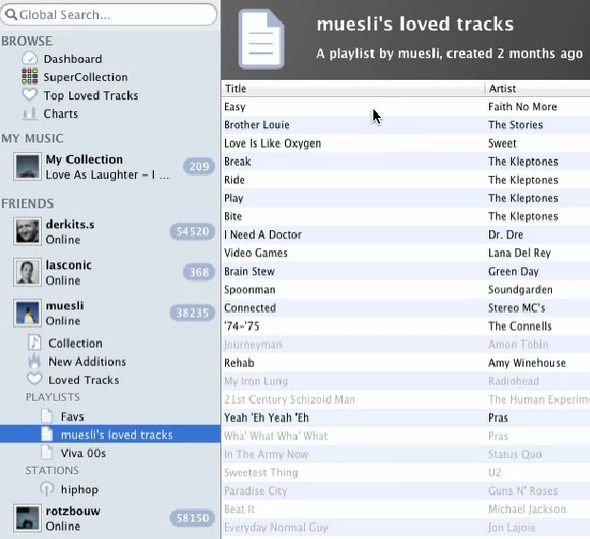Select the track Break
Image resolution: width=590 pixels, height=539 pixels.
pyautogui.click(x=237, y=161)
